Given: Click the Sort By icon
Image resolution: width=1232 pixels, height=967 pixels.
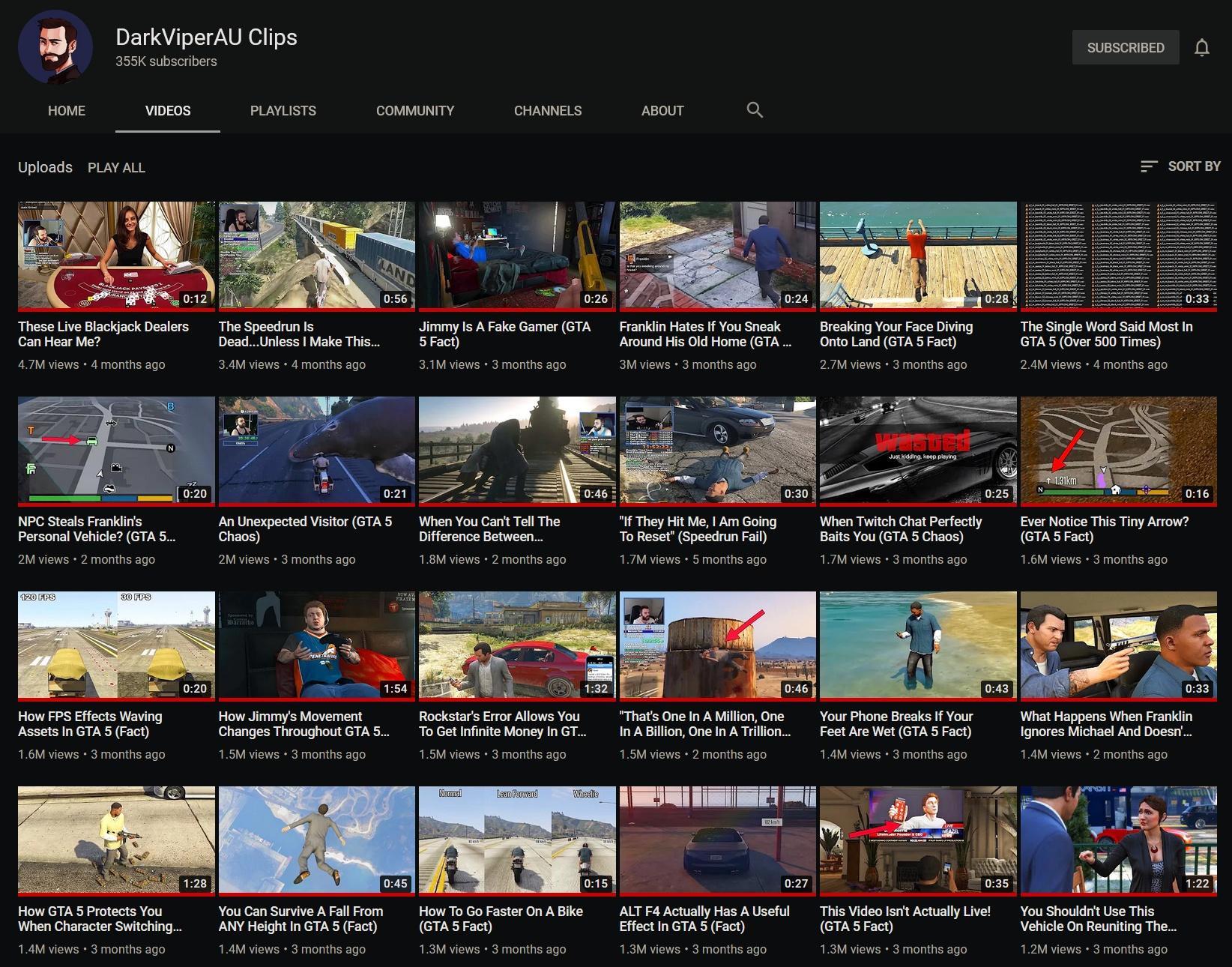Looking at the screenshot, I should click(1148, 166).
